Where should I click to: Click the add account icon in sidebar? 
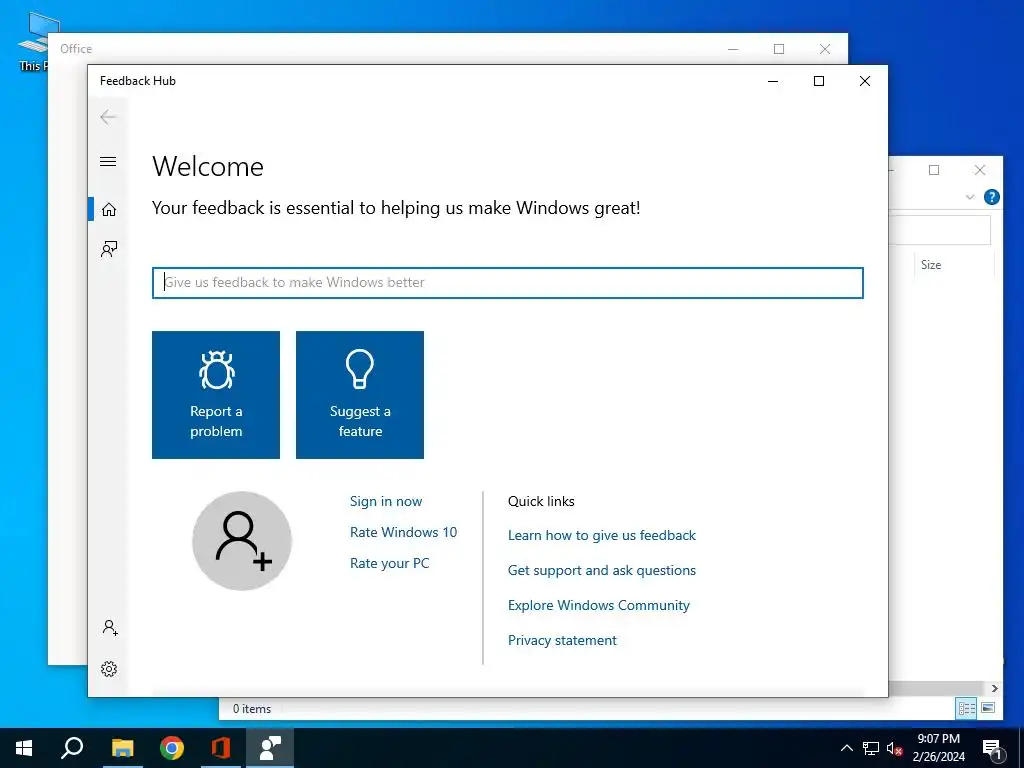pyautogui.click(x=110, y=628)
